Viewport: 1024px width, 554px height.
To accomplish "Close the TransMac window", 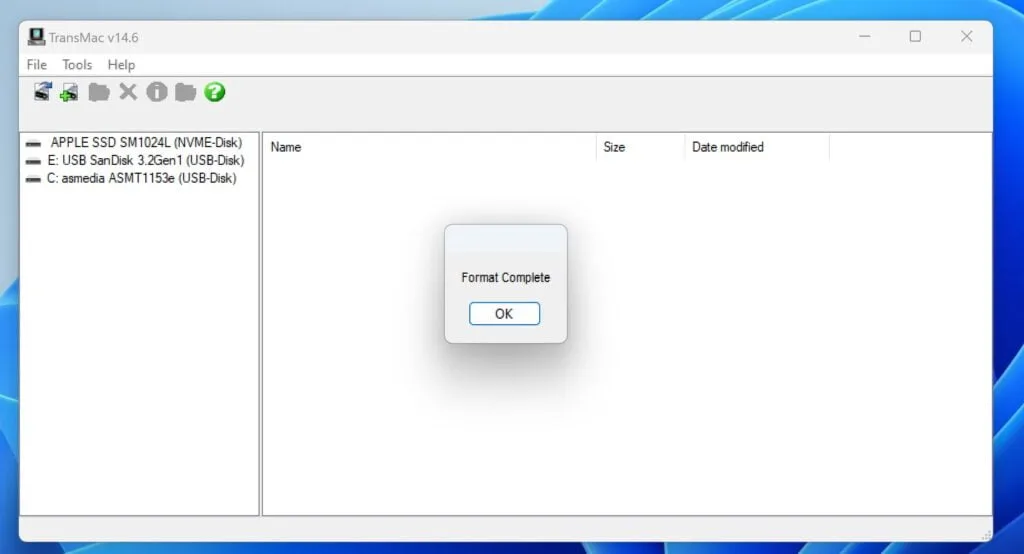I will click(x=967, y=37).
